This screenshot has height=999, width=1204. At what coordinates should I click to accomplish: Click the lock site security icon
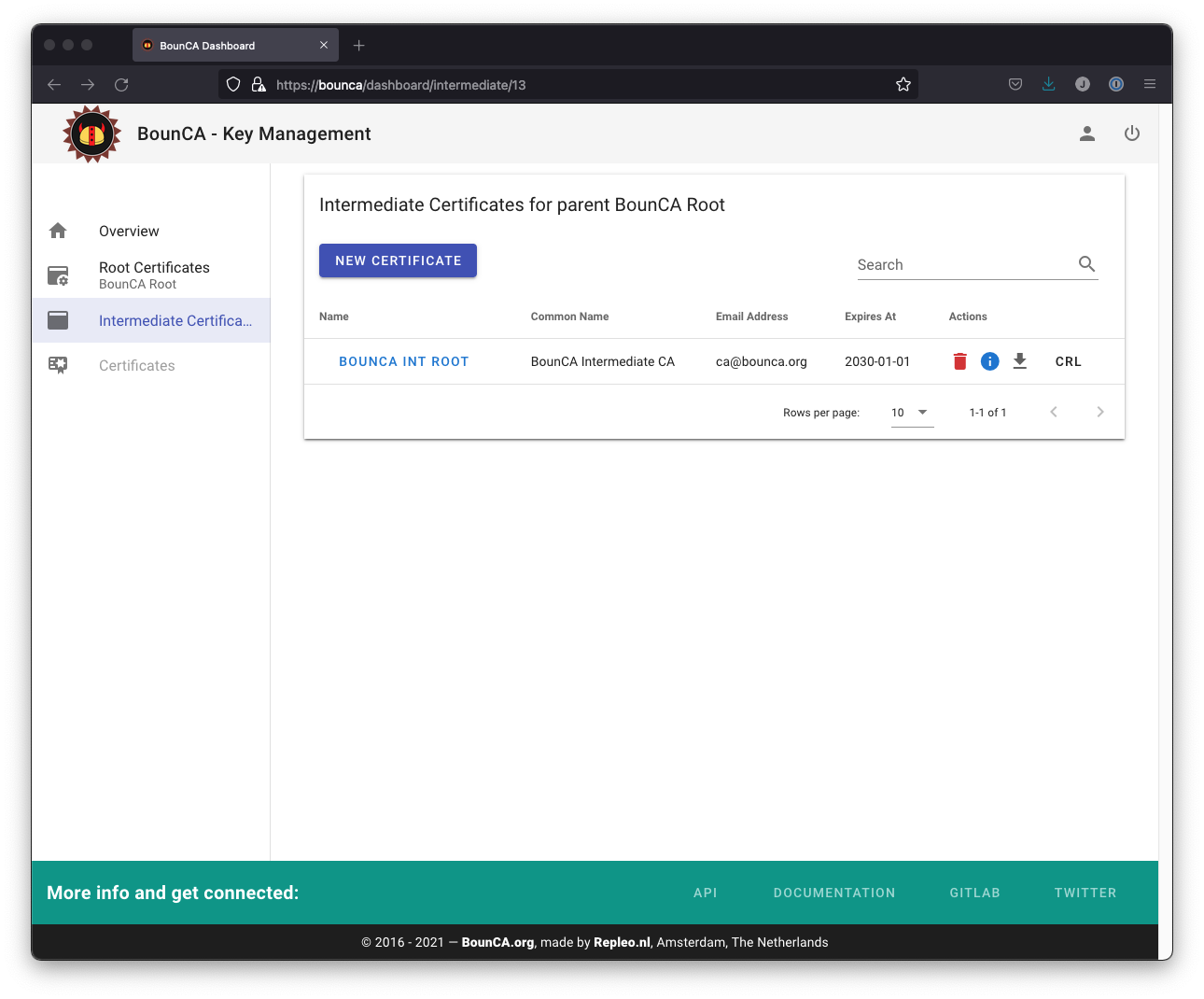(259, 84)
